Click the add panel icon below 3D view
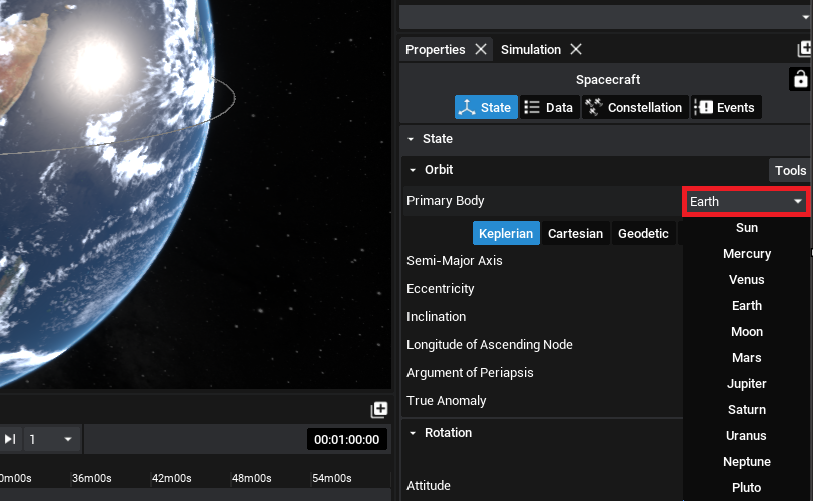 pos(379,410)
